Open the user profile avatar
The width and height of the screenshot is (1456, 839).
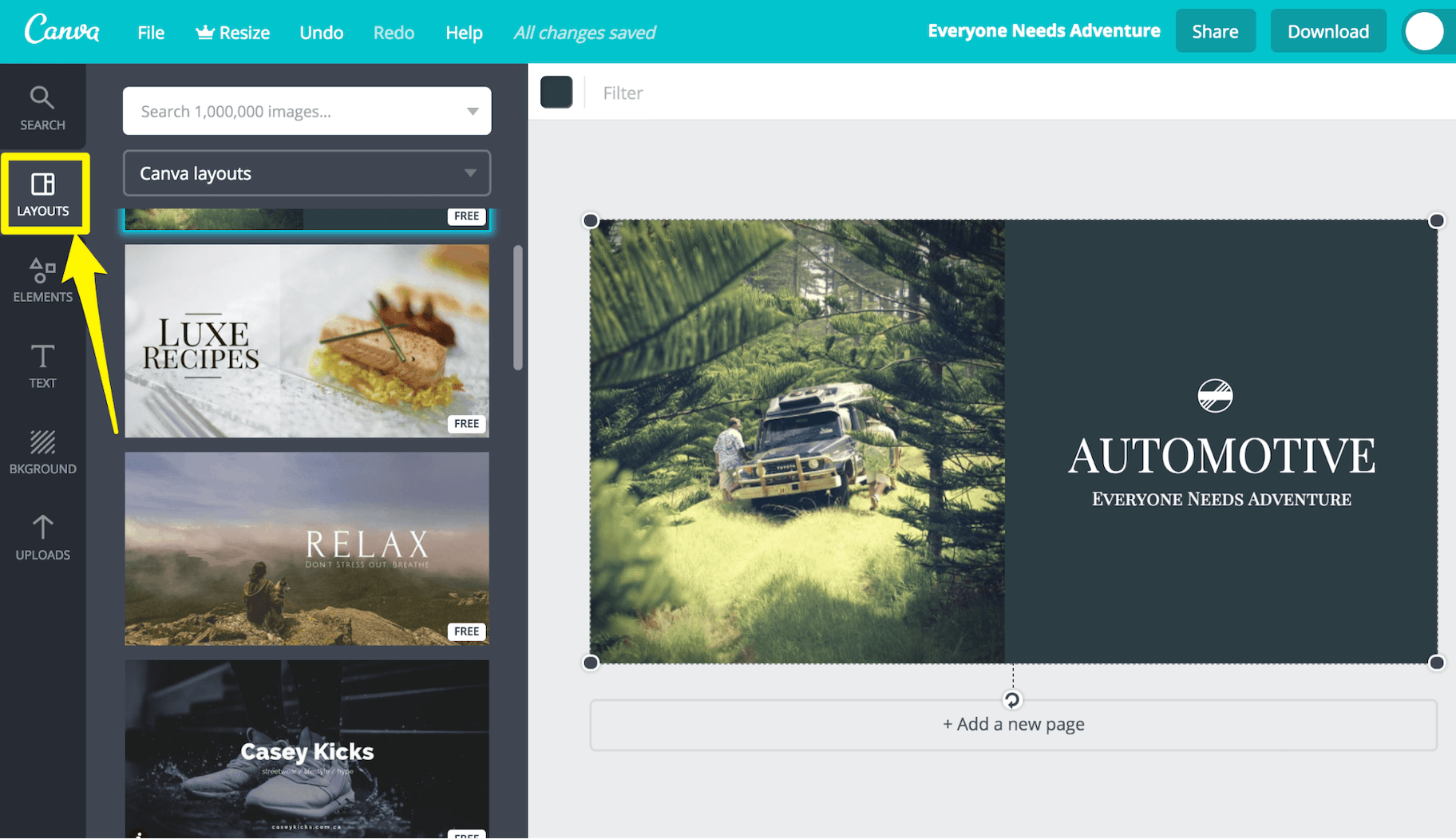coord(1424,32)
